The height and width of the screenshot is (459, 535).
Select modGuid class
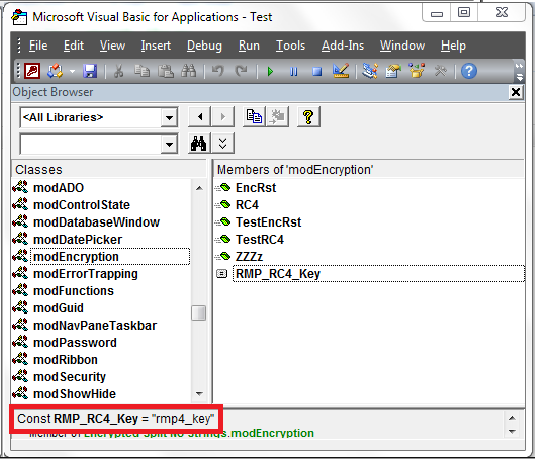58,308
